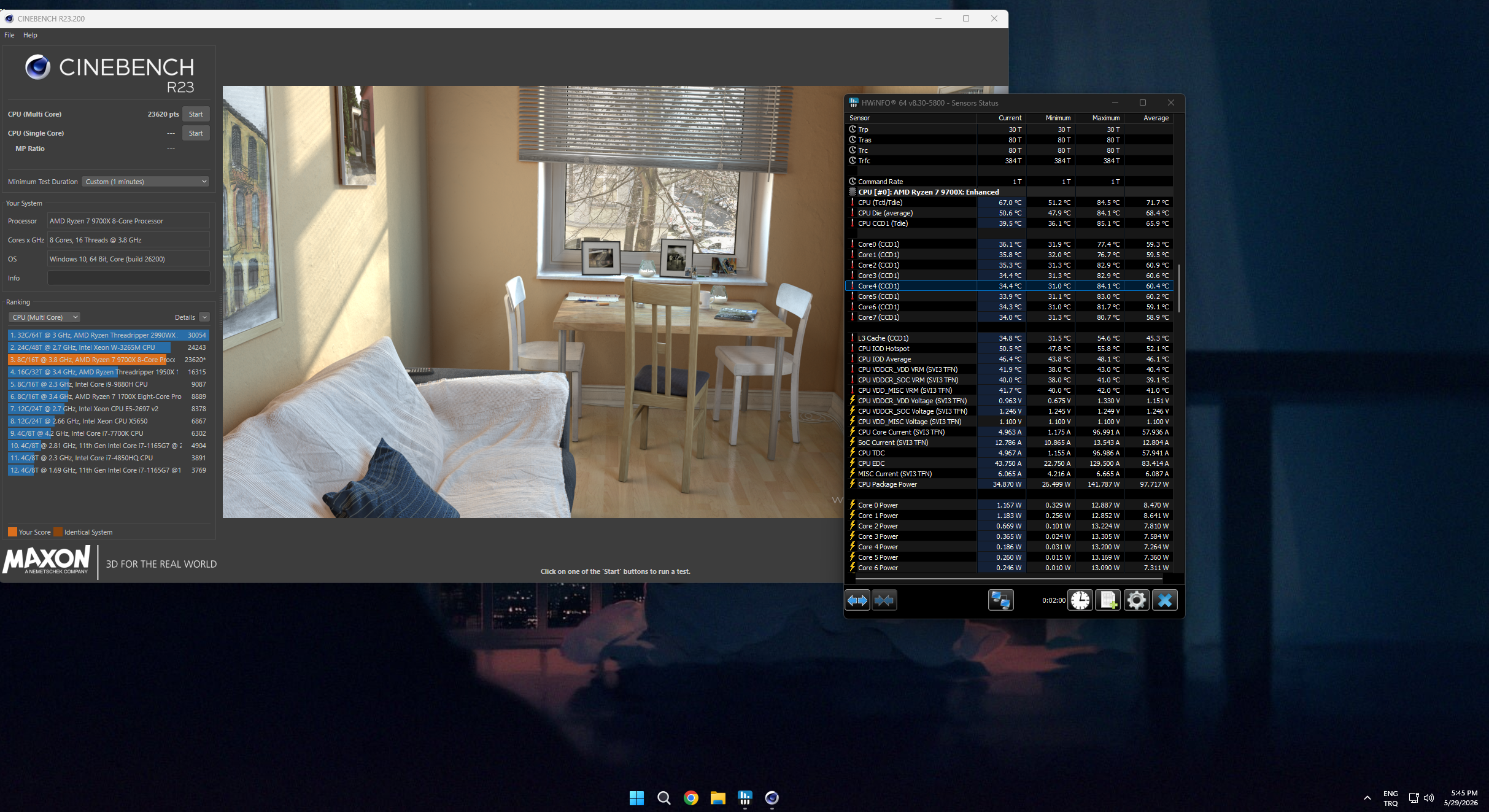Click the Maximum column header in HWiNFO
Screen dimensions: 1489x812
[1100, 118]
